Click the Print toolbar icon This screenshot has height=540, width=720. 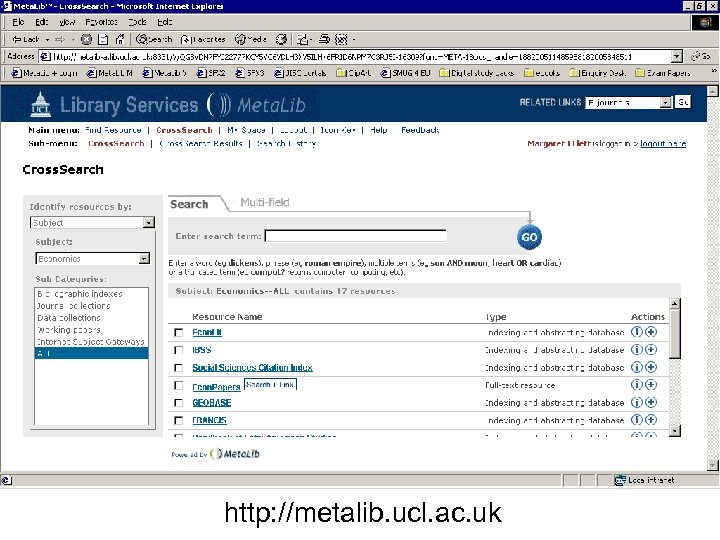(325, 39)
